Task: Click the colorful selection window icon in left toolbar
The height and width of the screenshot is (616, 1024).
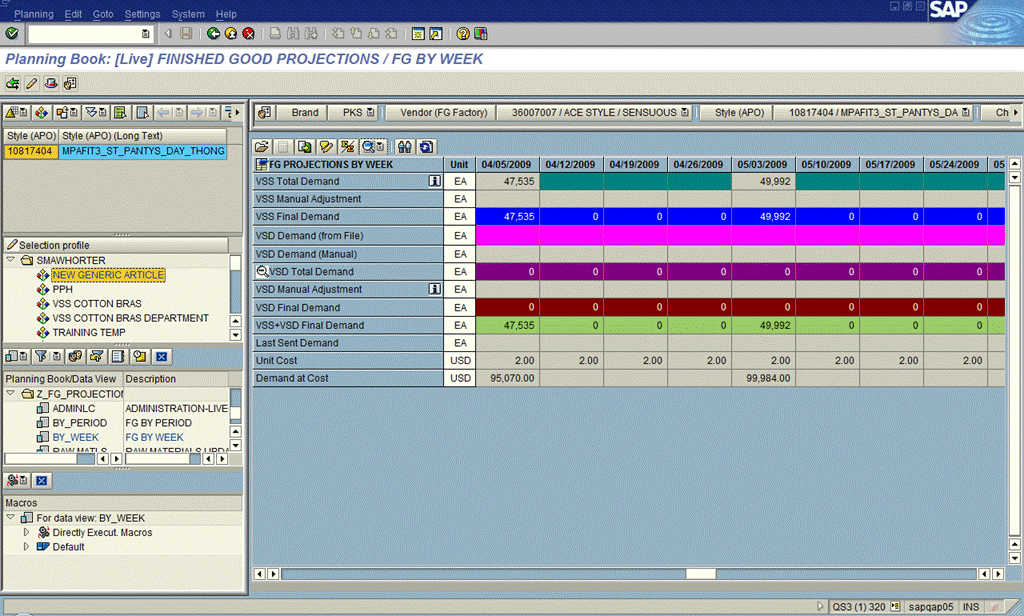Action: (41, 112)
